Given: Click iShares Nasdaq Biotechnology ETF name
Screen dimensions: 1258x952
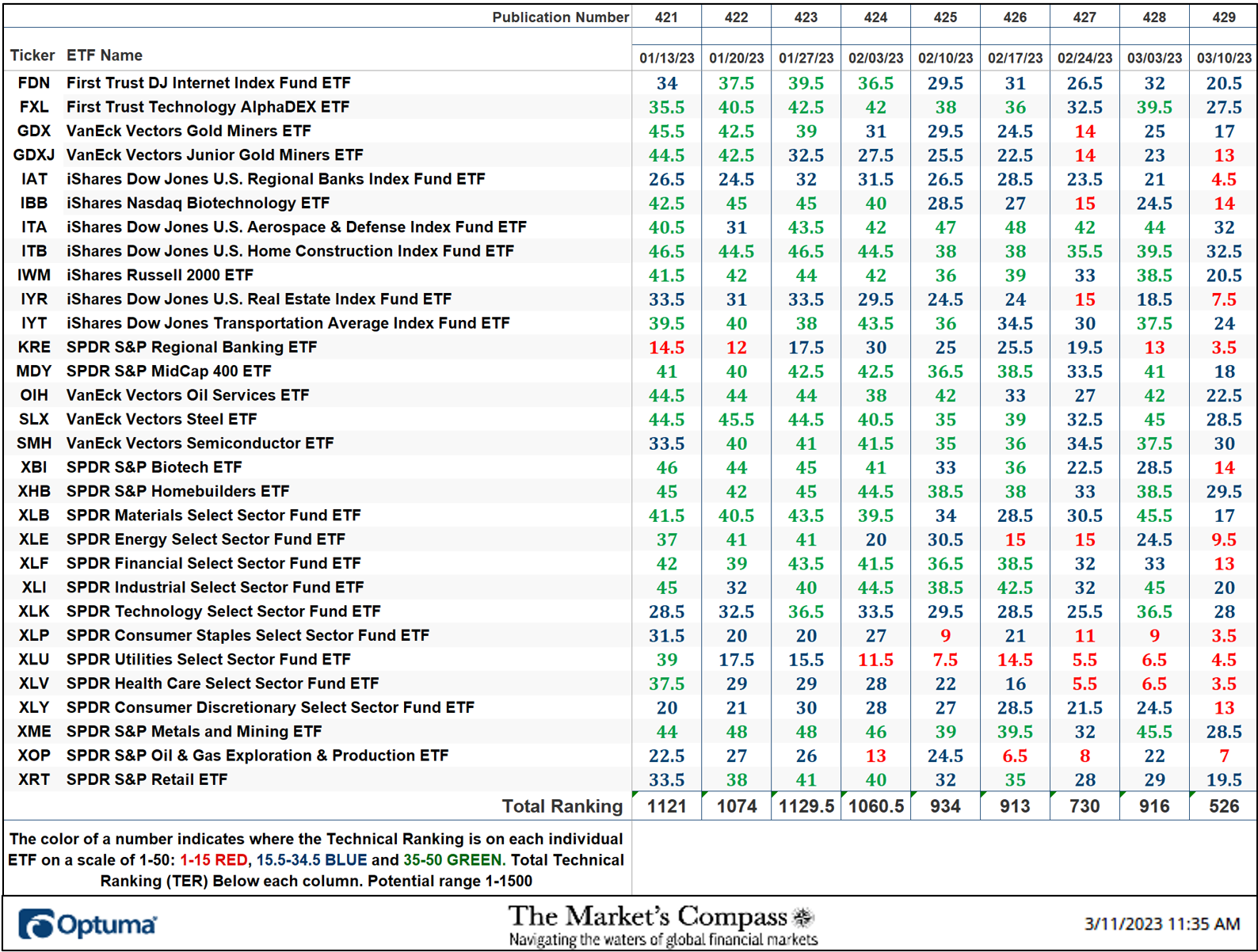Looking at the screenshot, I should pos(198,203).
